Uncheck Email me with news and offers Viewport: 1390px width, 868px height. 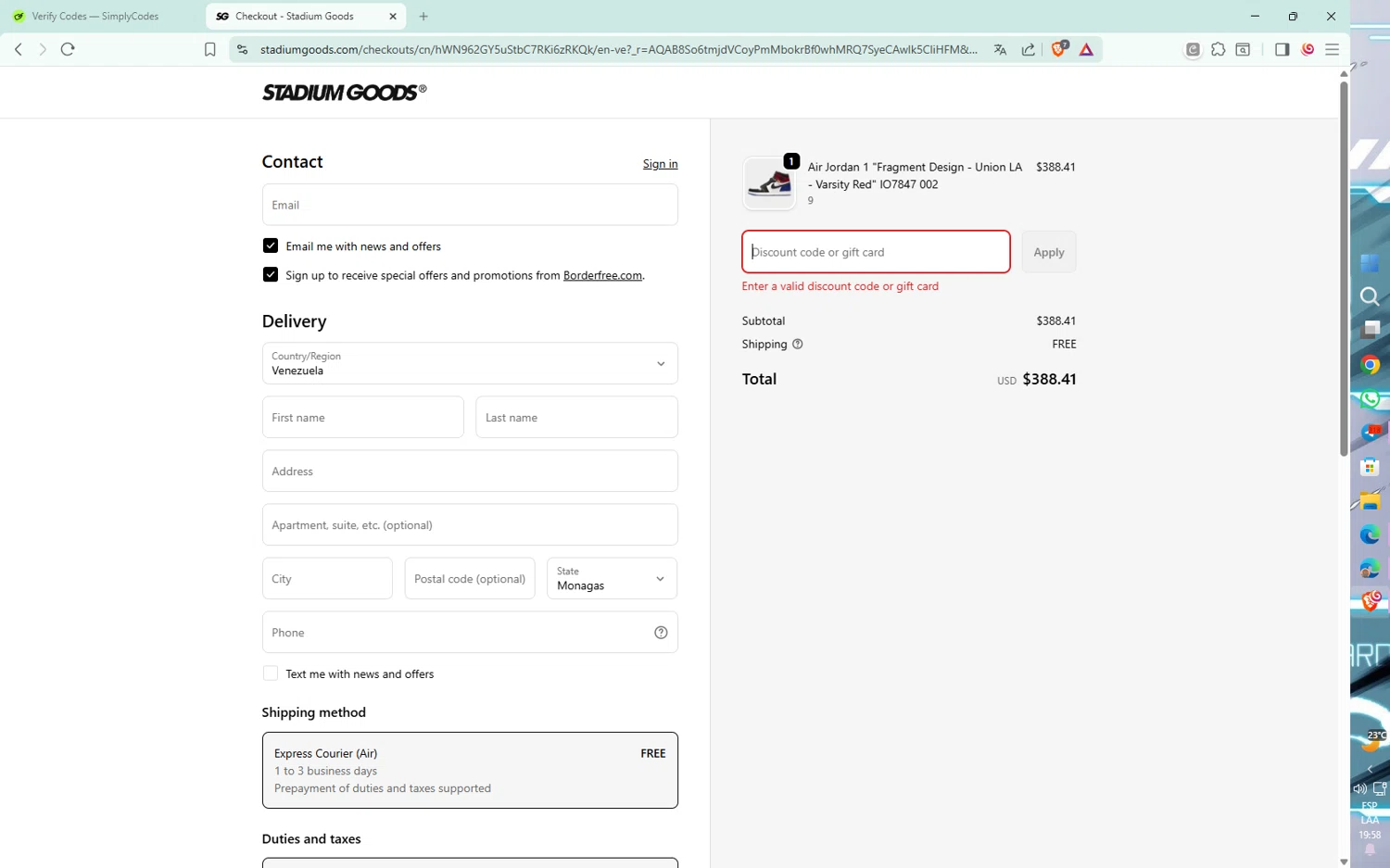[271, 245]
